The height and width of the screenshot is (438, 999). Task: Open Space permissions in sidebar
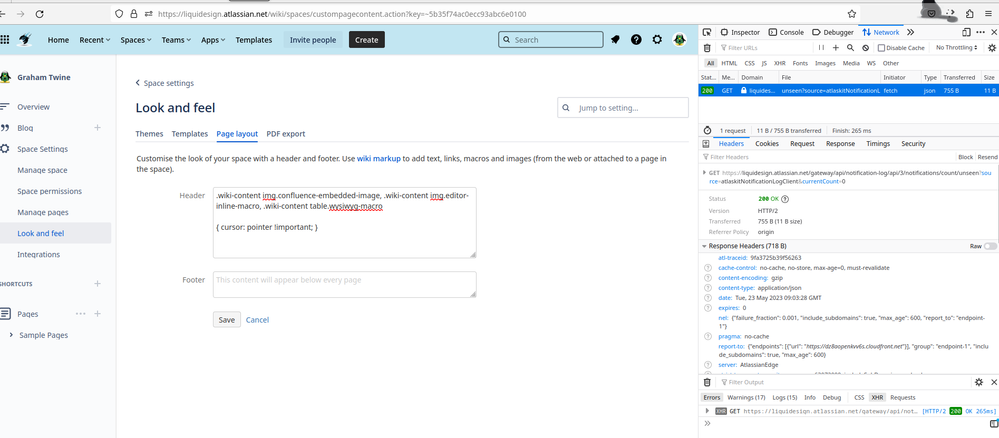point(50,191)
